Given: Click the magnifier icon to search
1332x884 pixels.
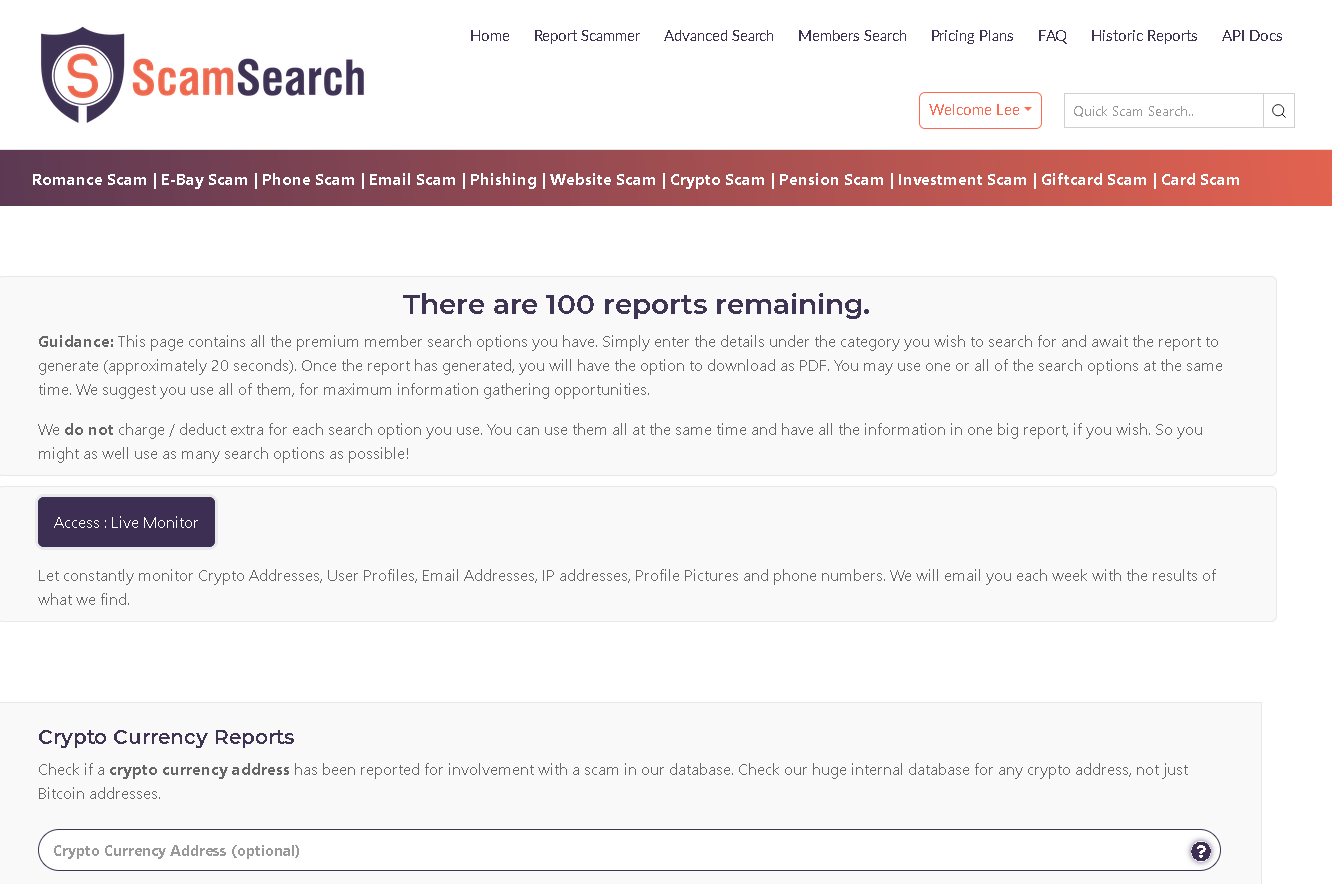Looking at the screenshot, I should click(x=1279, y=110).
